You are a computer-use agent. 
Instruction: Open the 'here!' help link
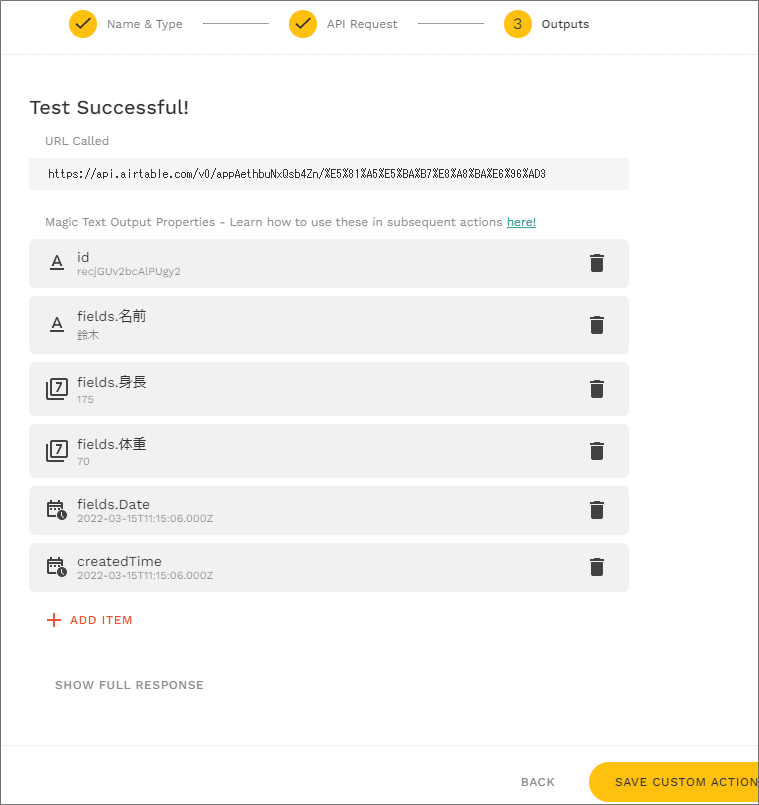click(x=521, y=222)
